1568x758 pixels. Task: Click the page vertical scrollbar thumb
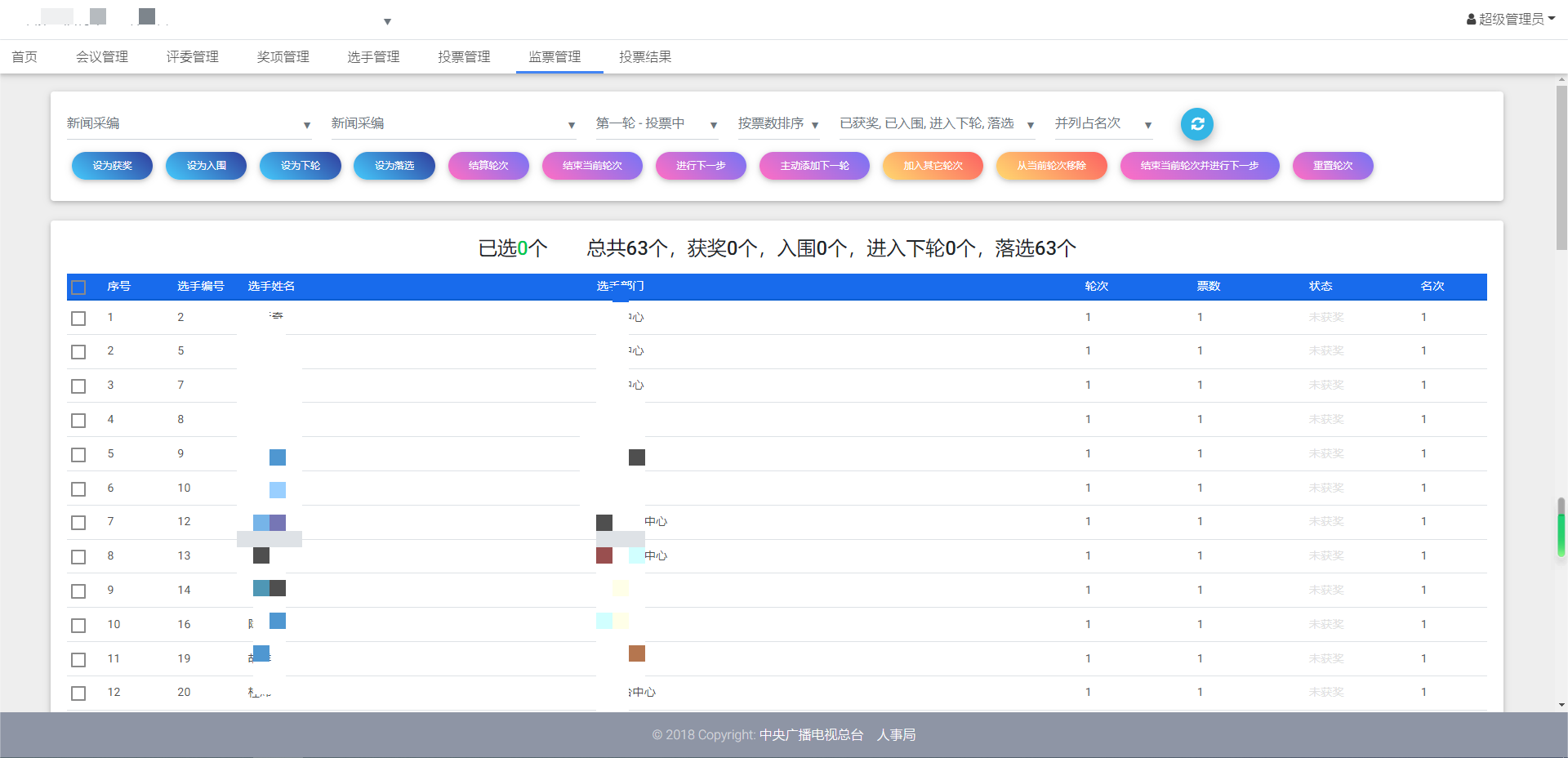coord(1561,167)
